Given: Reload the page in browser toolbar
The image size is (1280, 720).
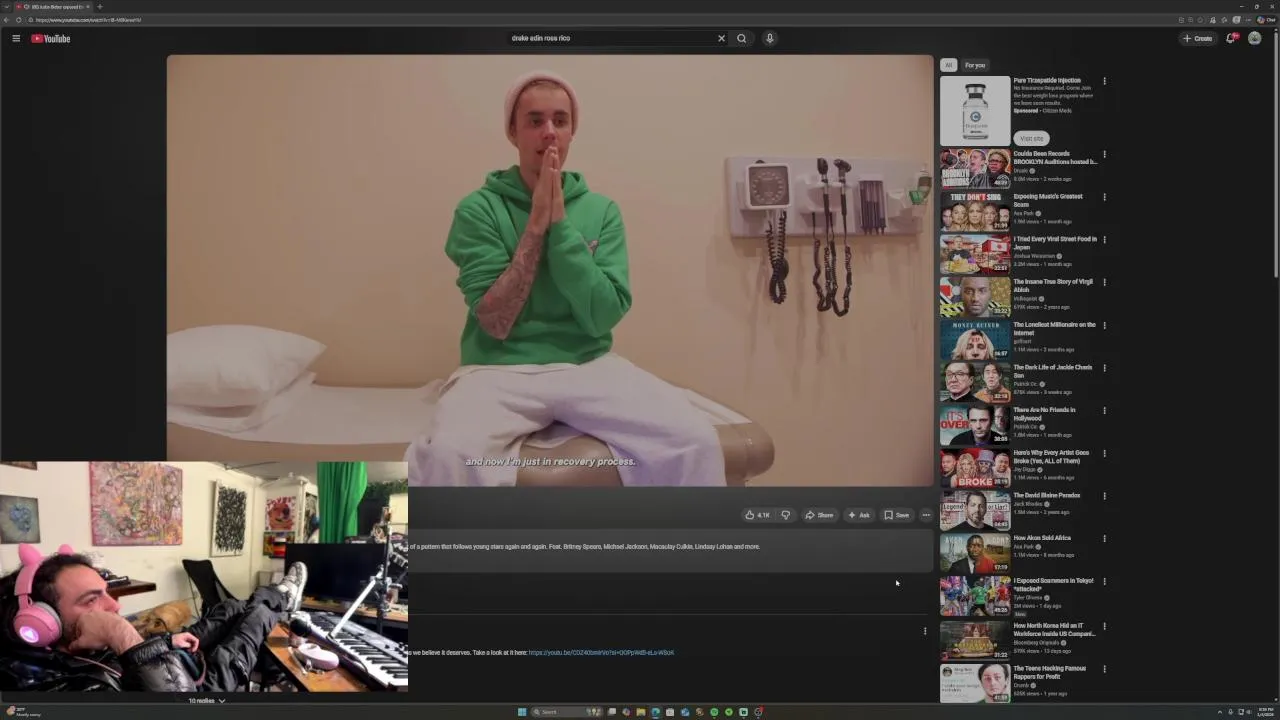Looking at the screenshot, I should 18,20.
